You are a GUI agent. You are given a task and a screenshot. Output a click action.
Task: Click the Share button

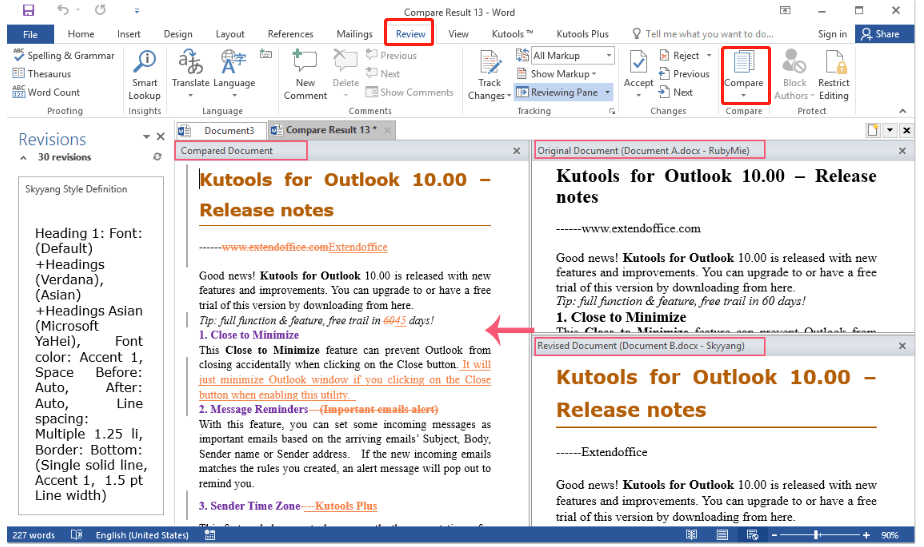881,34
